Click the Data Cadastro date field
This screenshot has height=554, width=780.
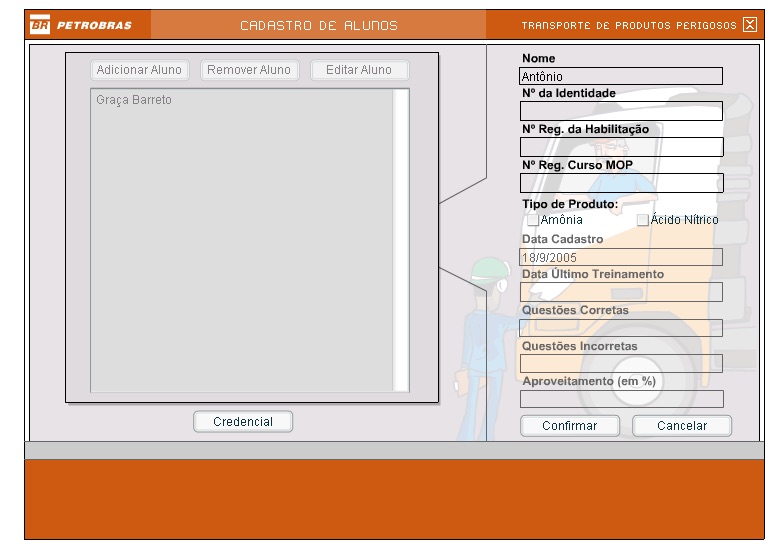(x=620, y=257)
